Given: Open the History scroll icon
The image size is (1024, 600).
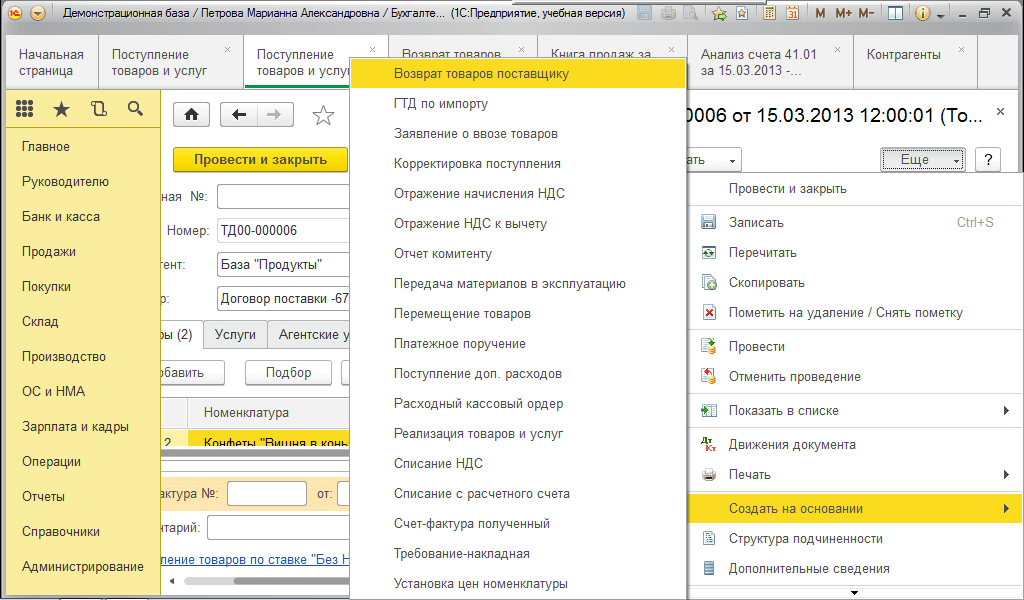Looking at the screenshot, I should (x=98, y=109).
